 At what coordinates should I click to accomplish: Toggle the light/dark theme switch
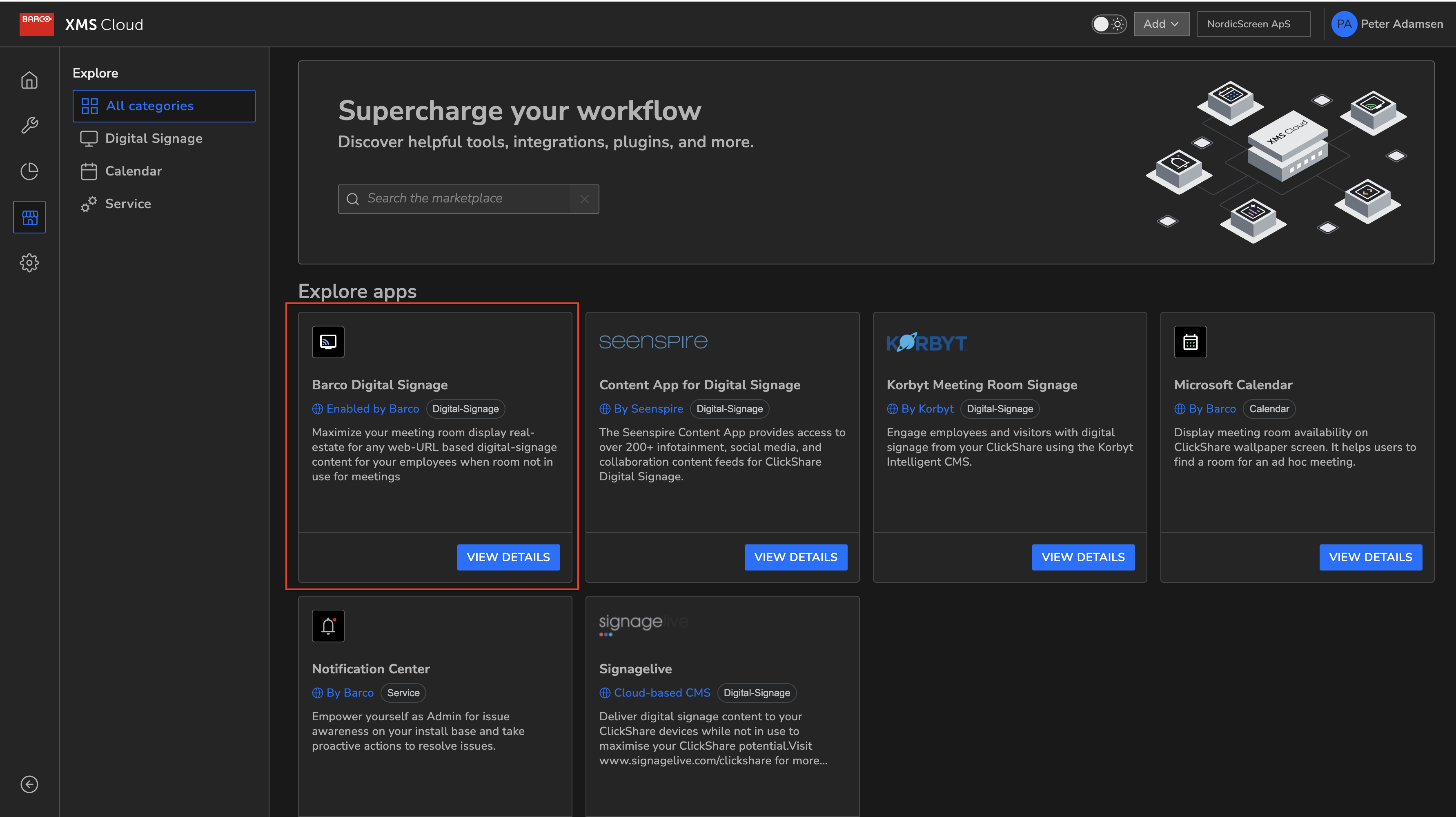(1109, 24)
